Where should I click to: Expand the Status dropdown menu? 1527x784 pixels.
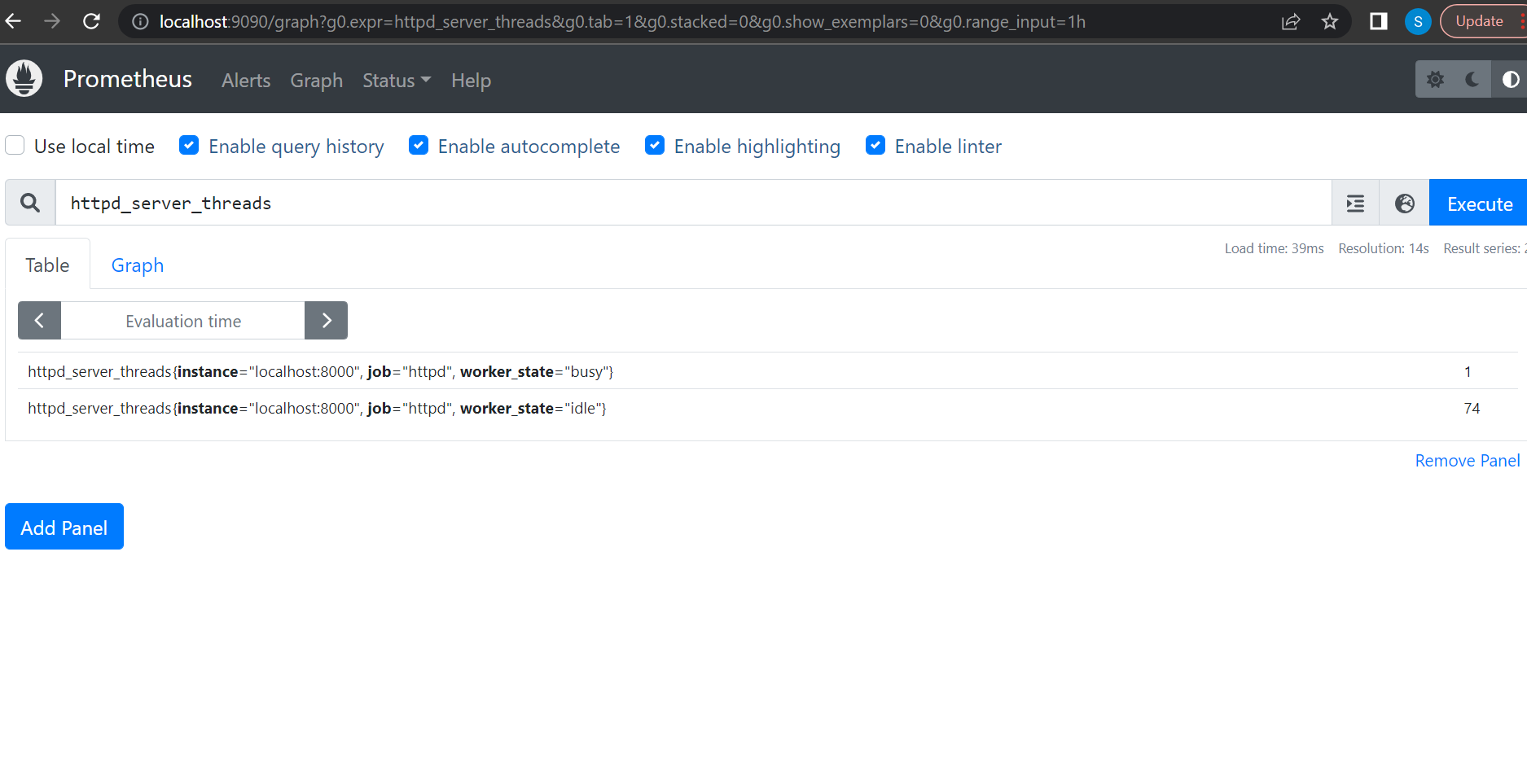(x=397, y=81)
